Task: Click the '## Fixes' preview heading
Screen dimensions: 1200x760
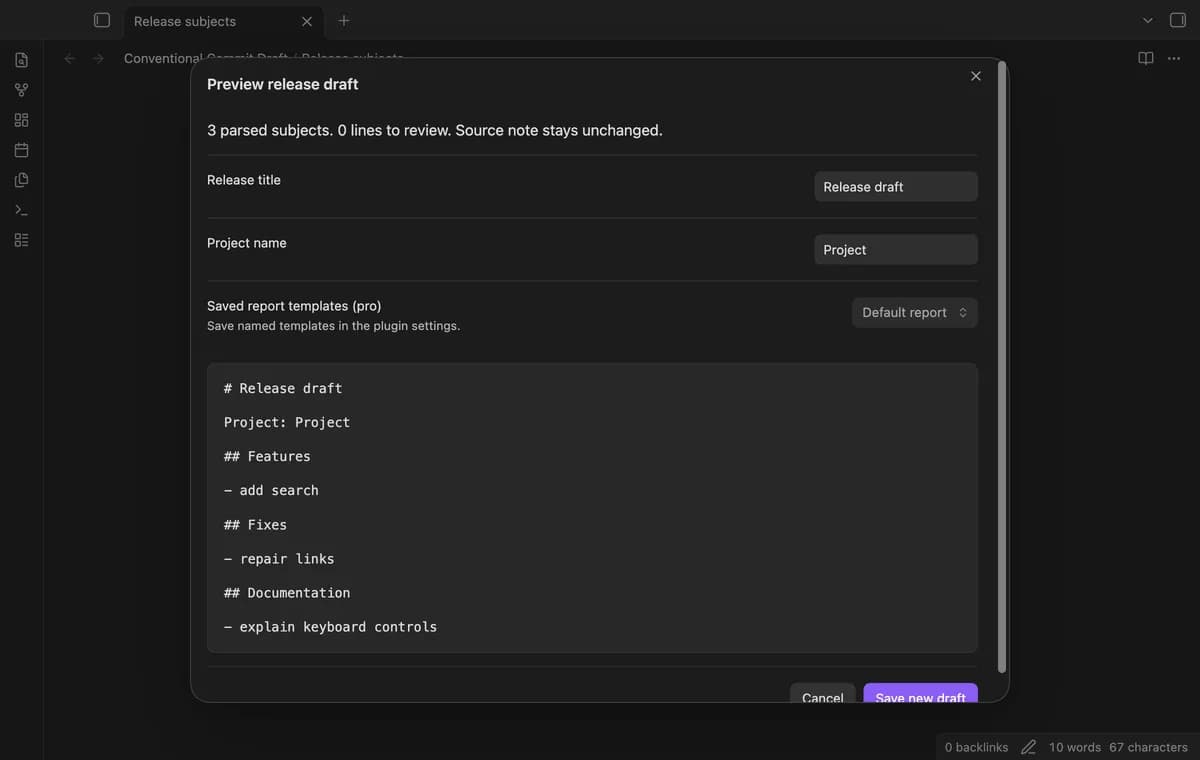Action: [x=255, y=524]
